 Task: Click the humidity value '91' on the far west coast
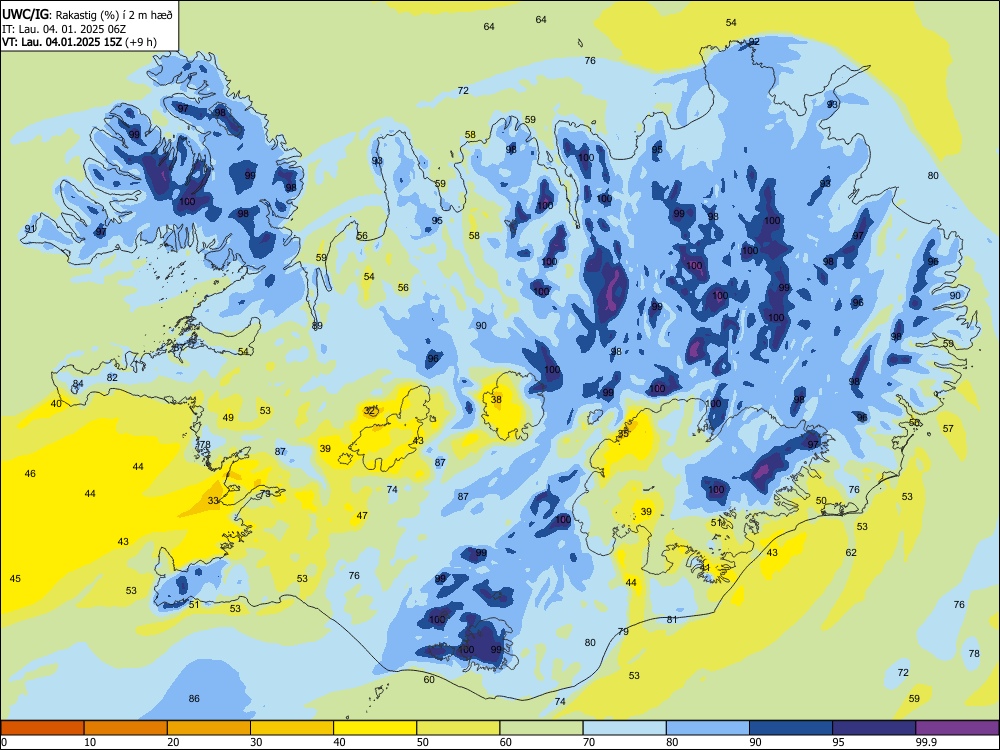(x=30, y=229)
